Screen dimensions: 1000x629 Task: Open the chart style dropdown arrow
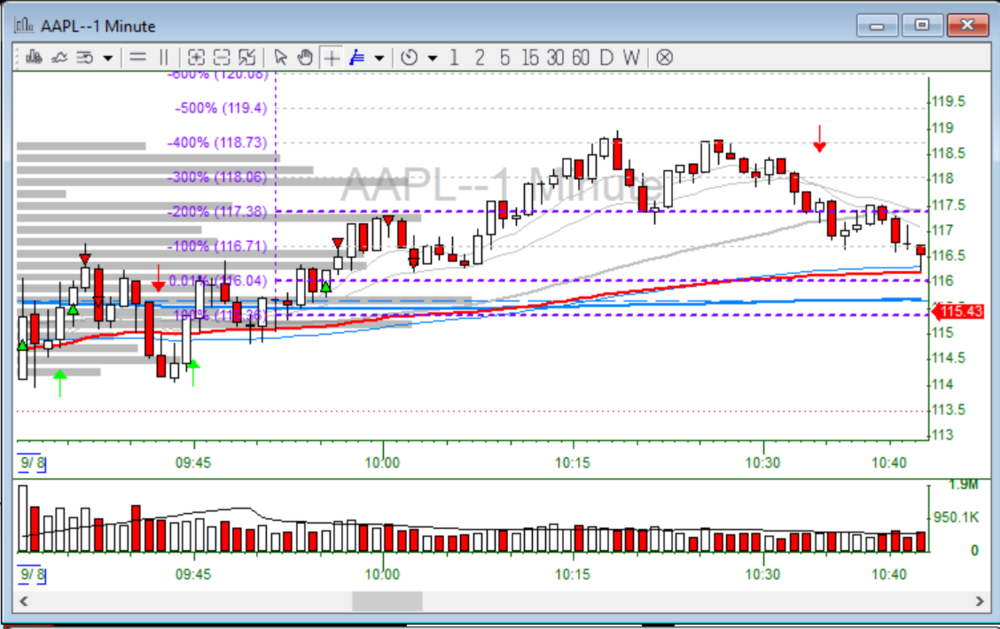point(106,57)
